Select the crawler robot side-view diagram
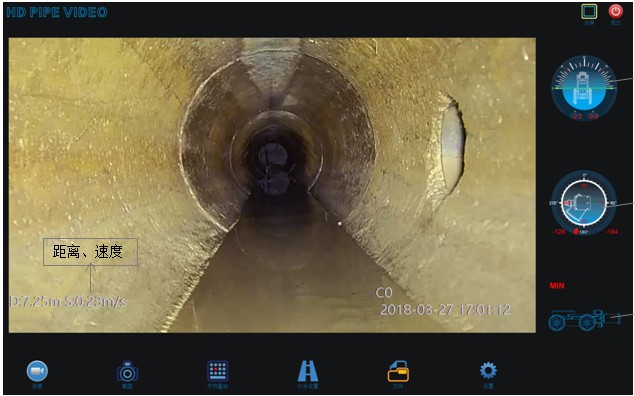Viewport: 634px width, 396px height. 584,320
